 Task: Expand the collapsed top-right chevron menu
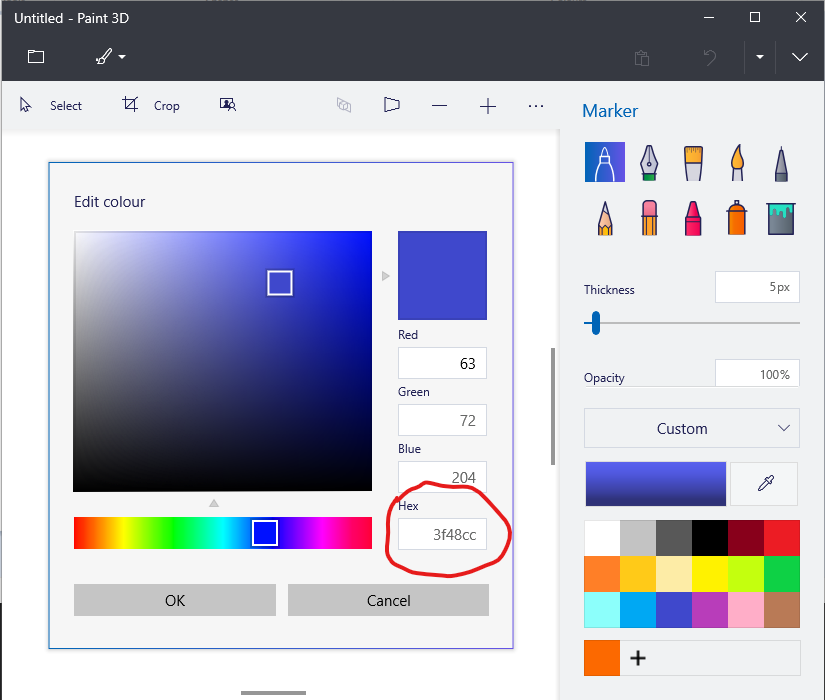[800, 57]
